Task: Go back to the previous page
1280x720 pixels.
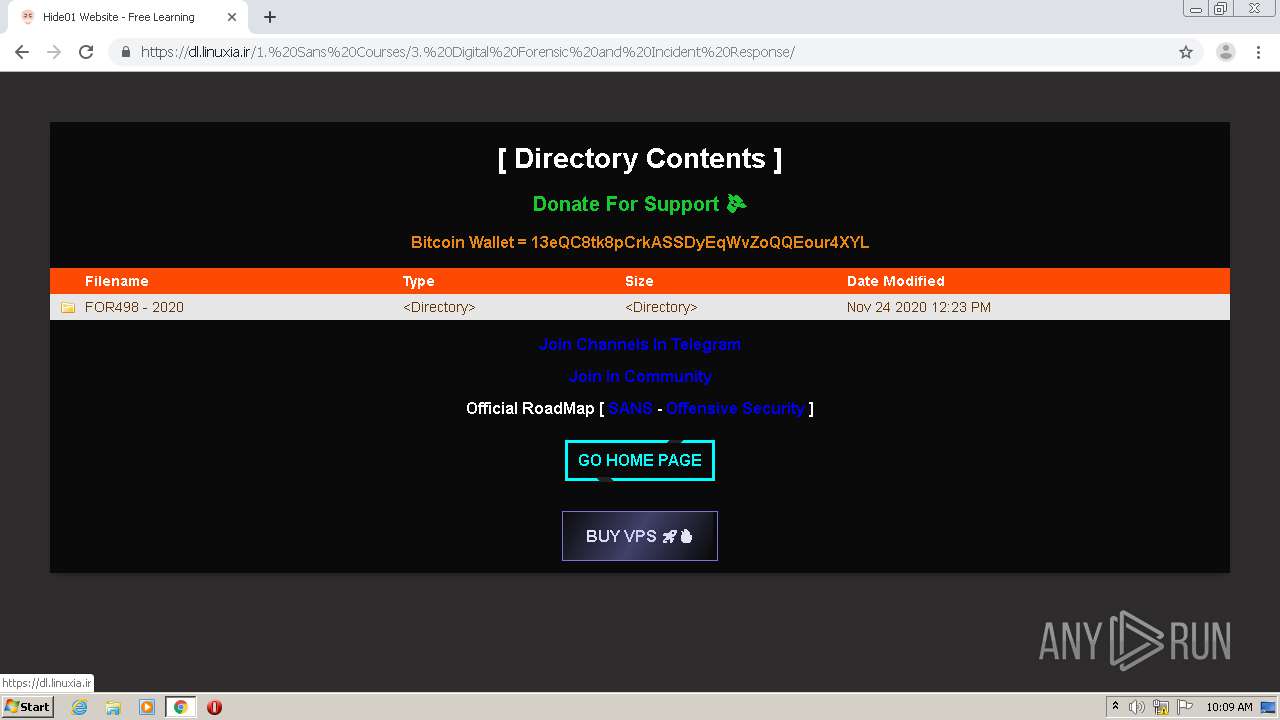Action: (22, 52)
